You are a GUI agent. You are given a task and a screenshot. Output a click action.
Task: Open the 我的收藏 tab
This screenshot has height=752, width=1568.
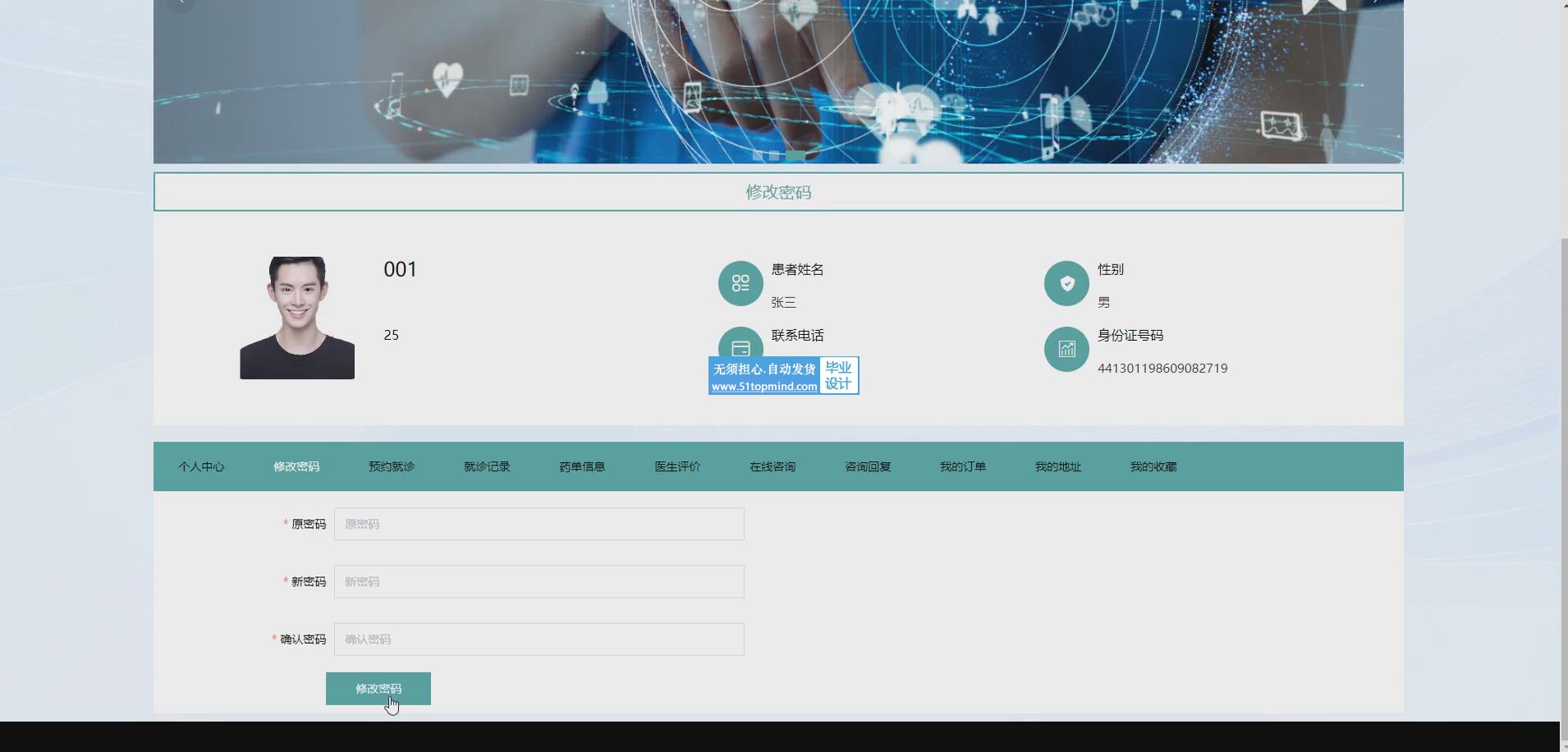click(1153, 466)
